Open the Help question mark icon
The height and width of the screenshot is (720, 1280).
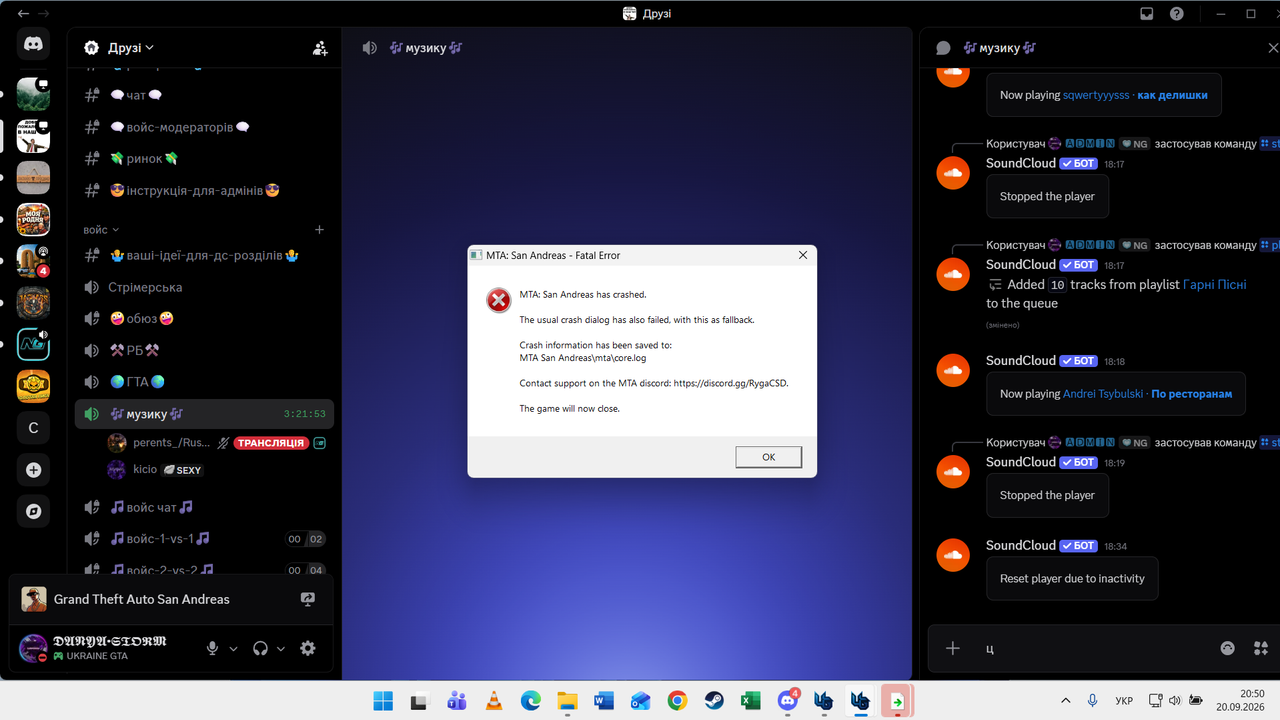1177,14
